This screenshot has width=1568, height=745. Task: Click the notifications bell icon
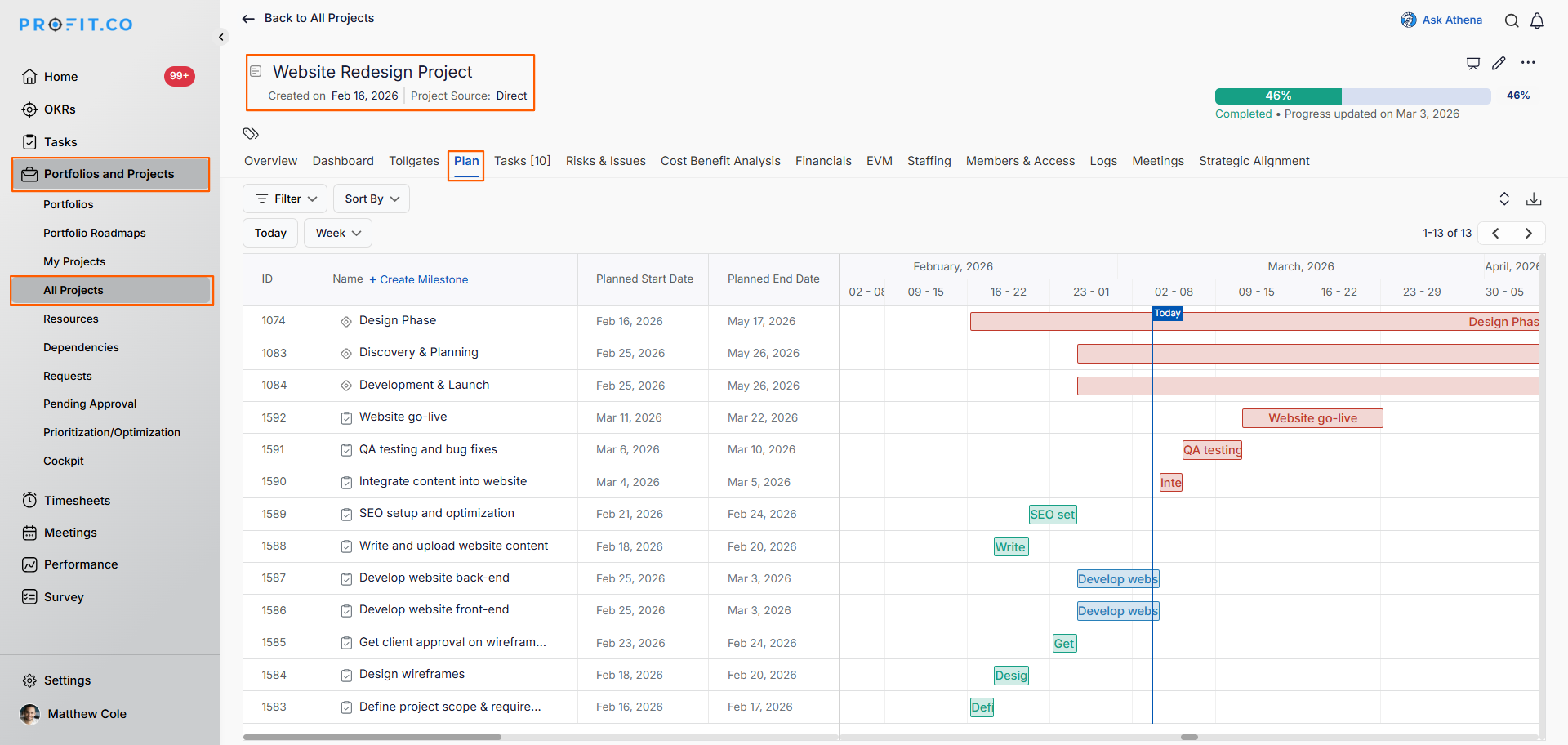1537,20
